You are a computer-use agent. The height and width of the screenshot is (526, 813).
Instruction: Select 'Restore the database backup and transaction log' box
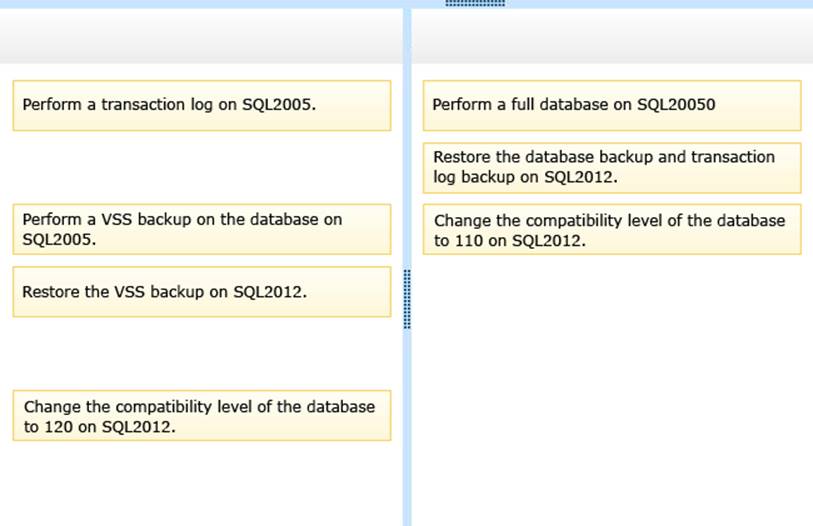(611, 167)
